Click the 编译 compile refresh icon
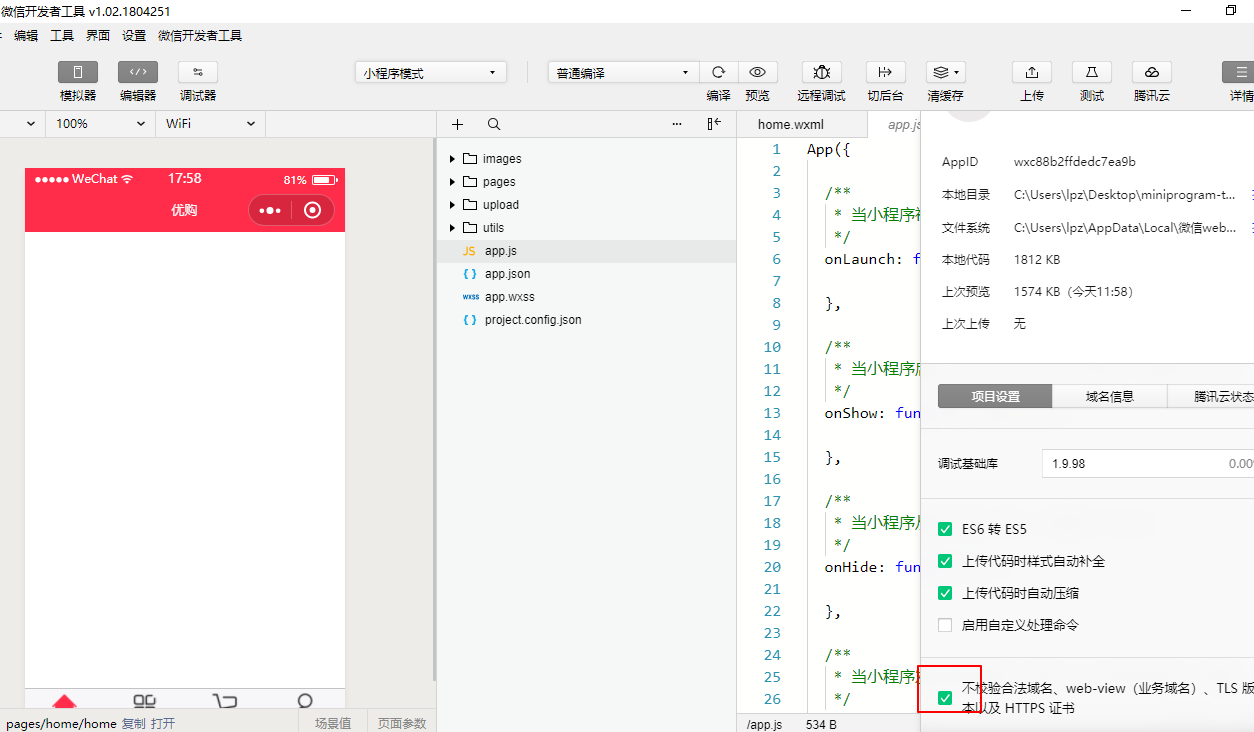This screenshot has width=1254, height=732. coord(718,73)
